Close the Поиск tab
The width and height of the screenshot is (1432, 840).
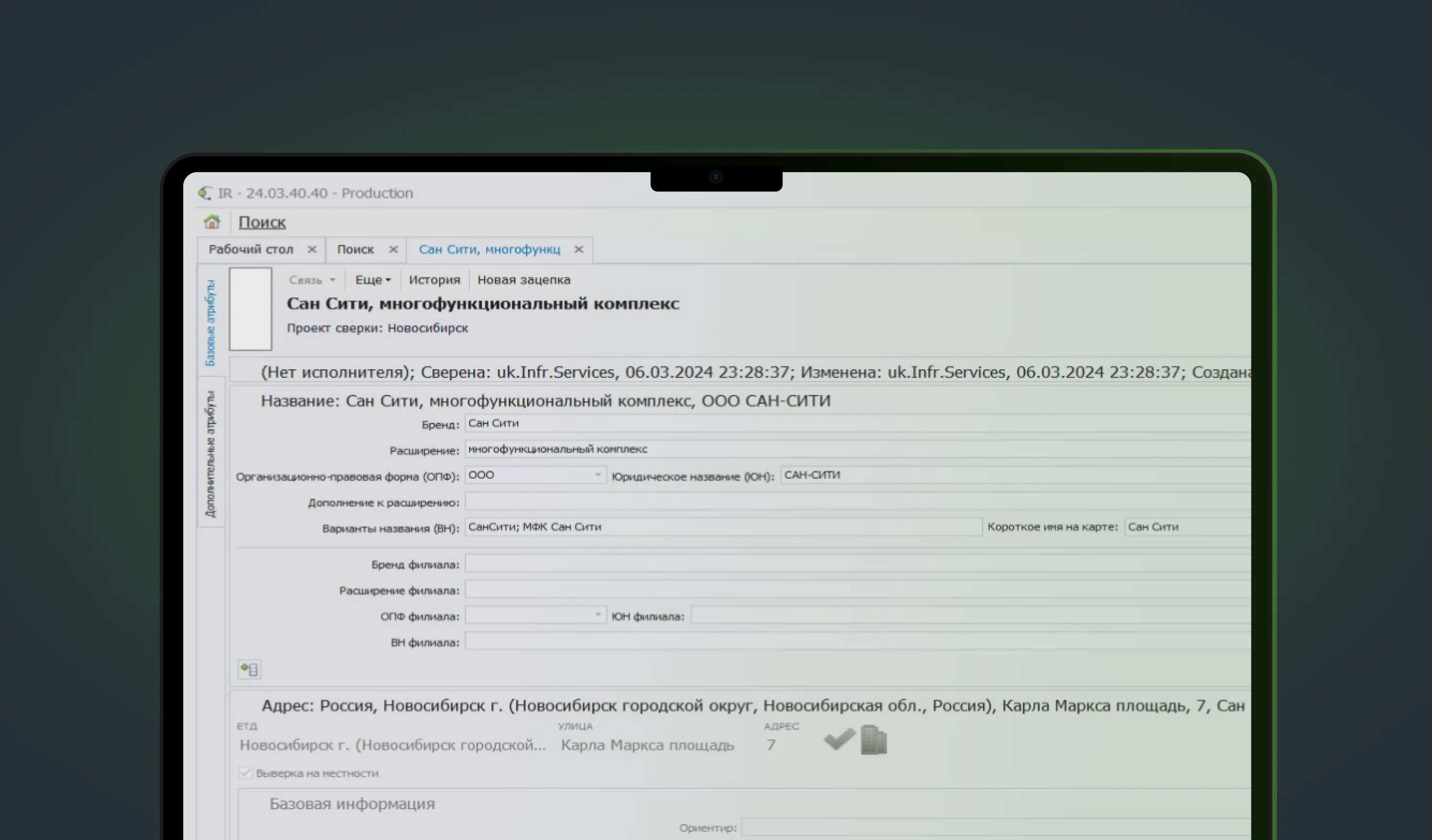(x=393, y=249)
